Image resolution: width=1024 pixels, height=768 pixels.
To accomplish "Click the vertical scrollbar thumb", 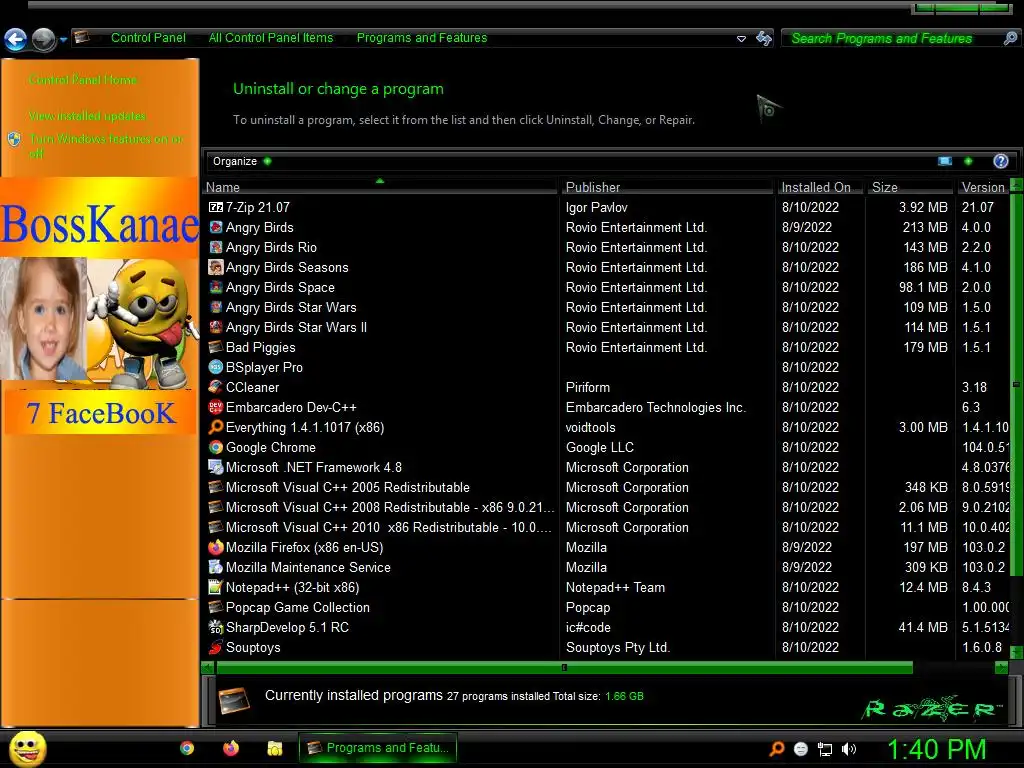I will pos(1016,385).
